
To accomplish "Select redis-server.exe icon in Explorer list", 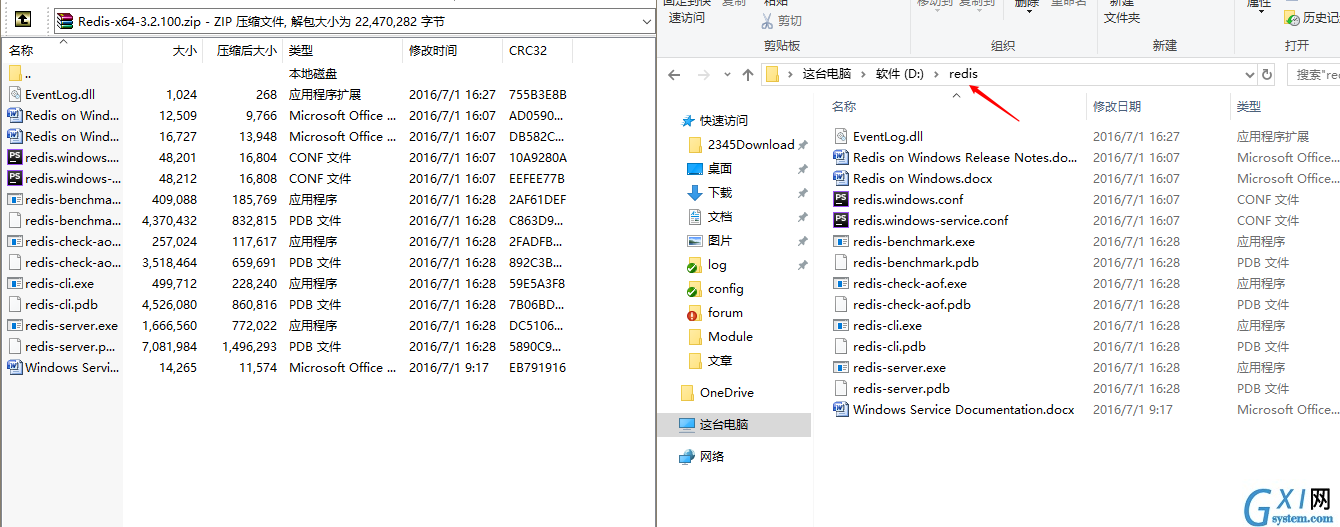I will coord(840,367).
